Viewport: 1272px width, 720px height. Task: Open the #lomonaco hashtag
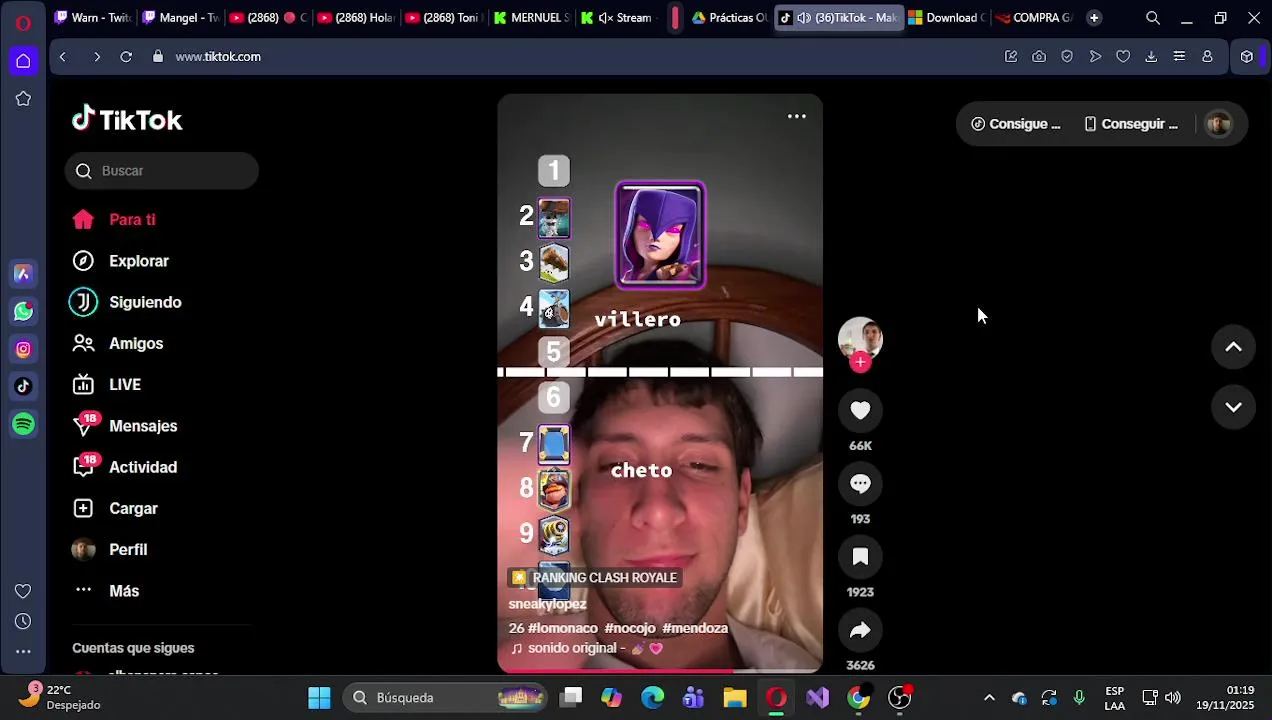click(x=563, y=628)
